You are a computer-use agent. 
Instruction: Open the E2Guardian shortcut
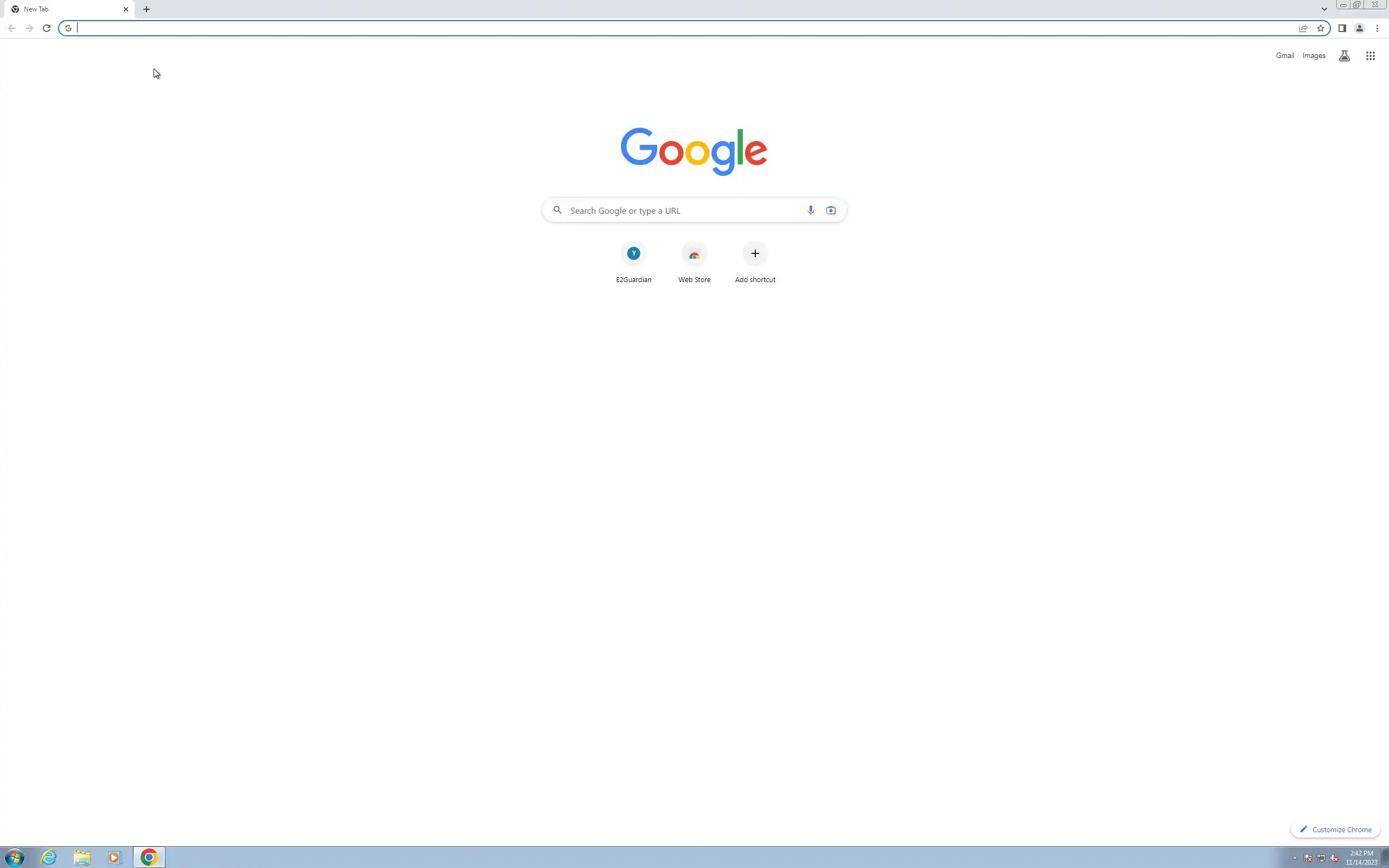click(x=633, y=262)
